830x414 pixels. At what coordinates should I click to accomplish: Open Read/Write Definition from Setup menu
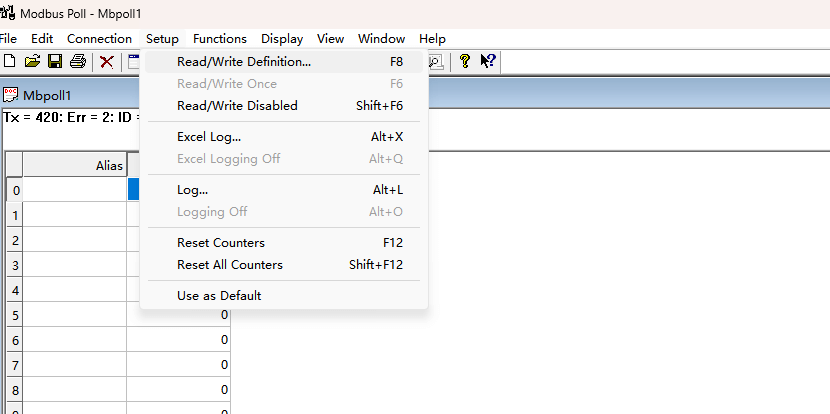[x=243, y=61]
